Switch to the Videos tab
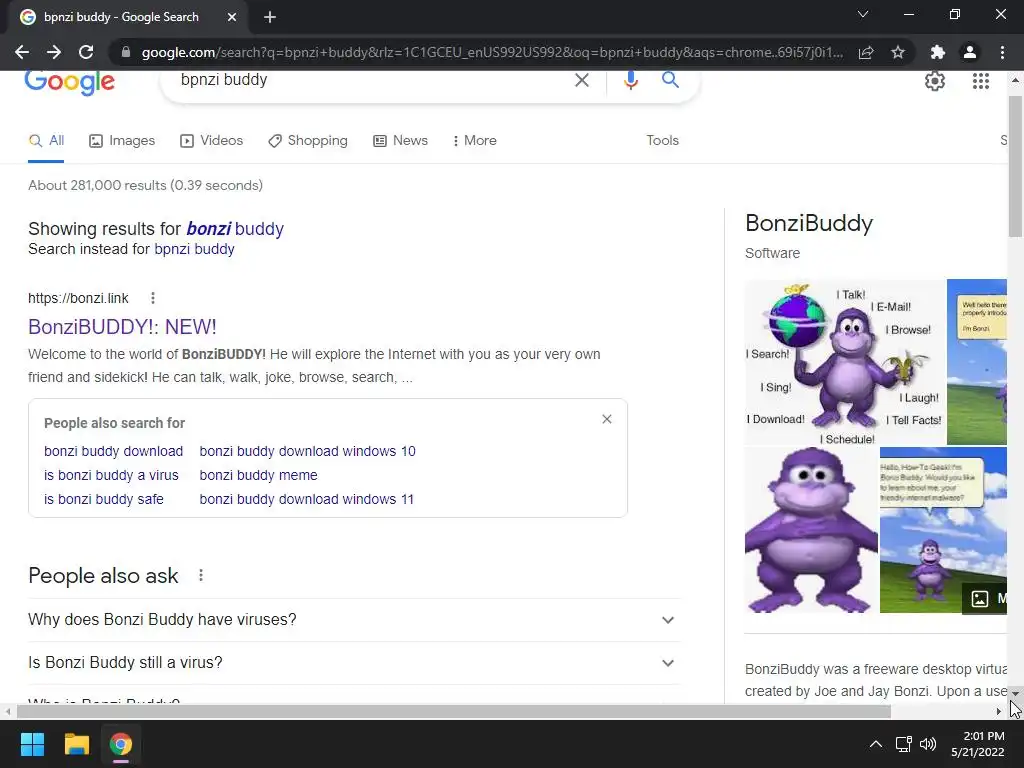This screenshot has width=1024, height=768. (x=212, y=140)
